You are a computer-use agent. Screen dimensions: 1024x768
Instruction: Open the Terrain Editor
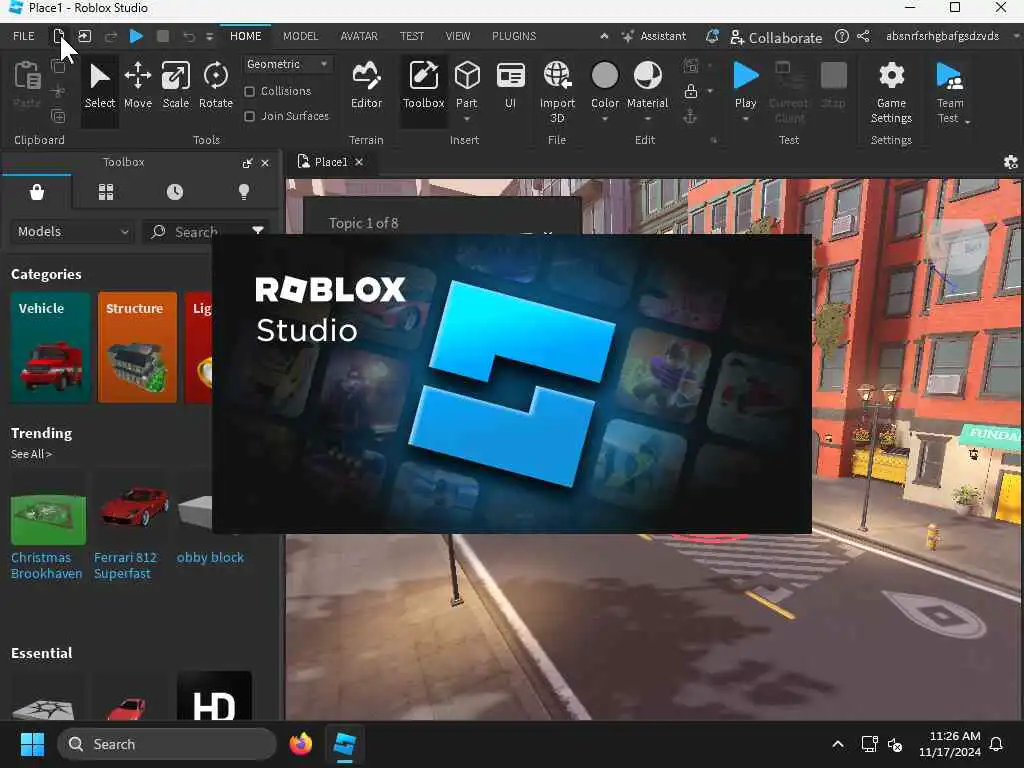[366, 87]
